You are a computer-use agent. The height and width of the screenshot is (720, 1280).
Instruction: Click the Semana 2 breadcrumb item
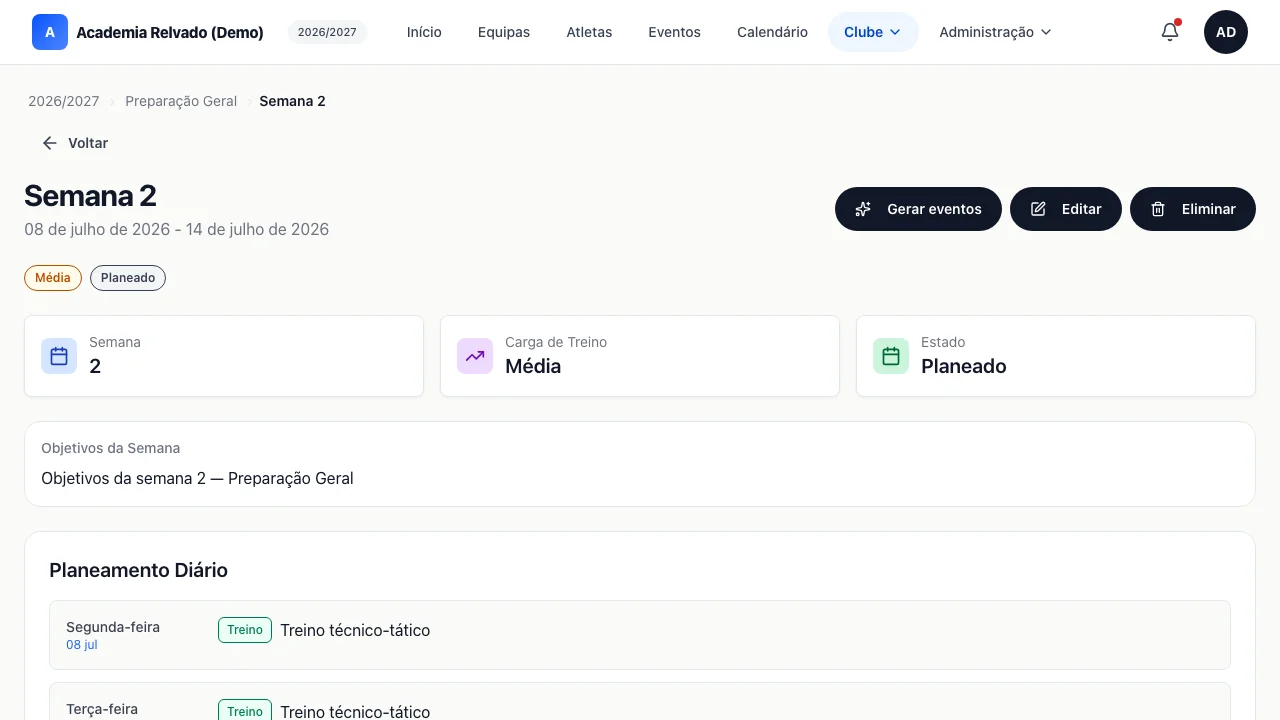(x=292, y=101)
